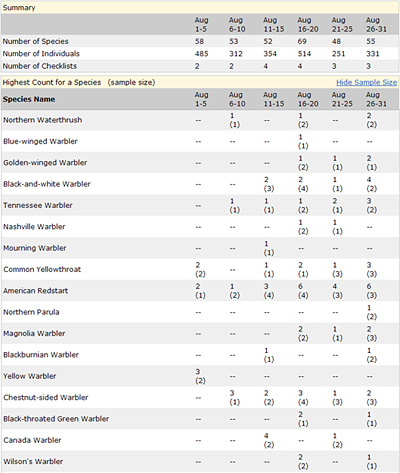Click the Northern Waterthrush species row
400x473 pixels.
[200, 120]
